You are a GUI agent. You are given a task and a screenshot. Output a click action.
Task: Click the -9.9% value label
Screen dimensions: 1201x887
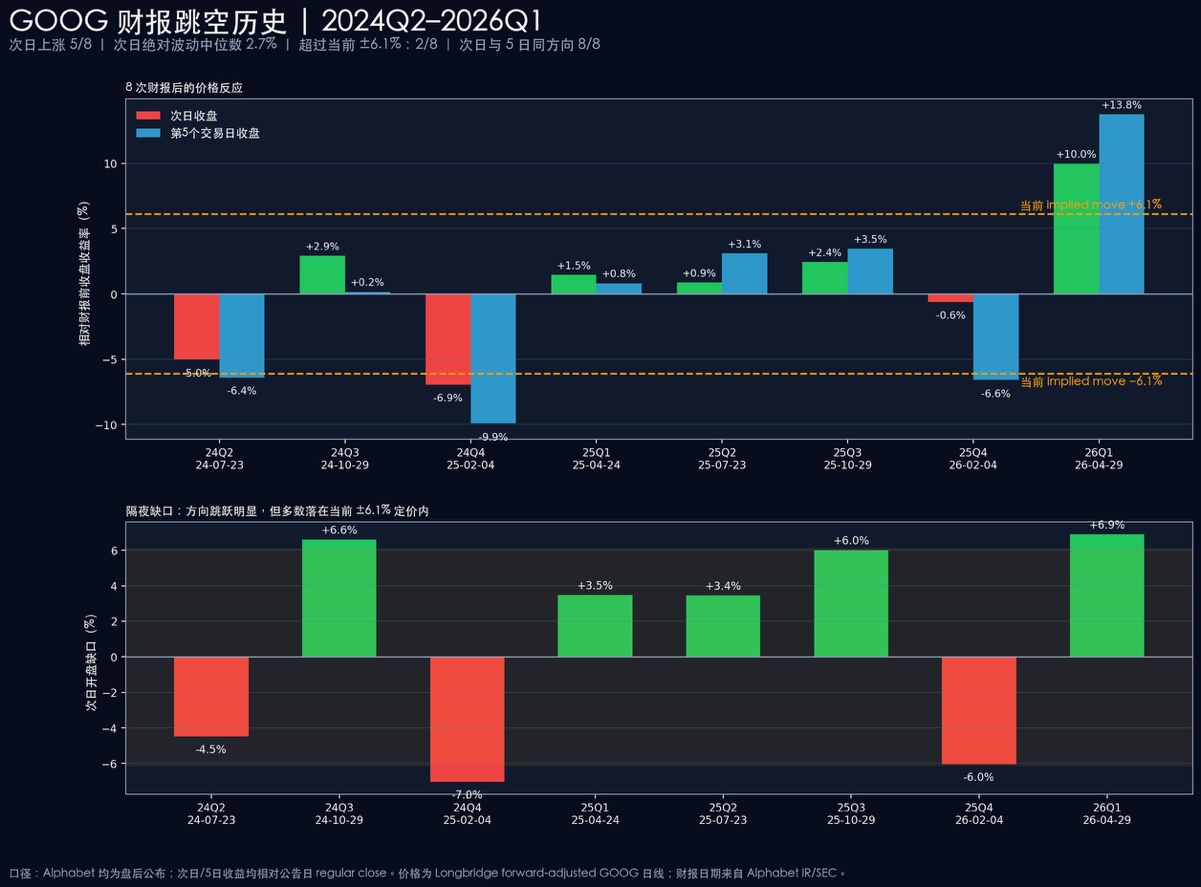point(493,437)
